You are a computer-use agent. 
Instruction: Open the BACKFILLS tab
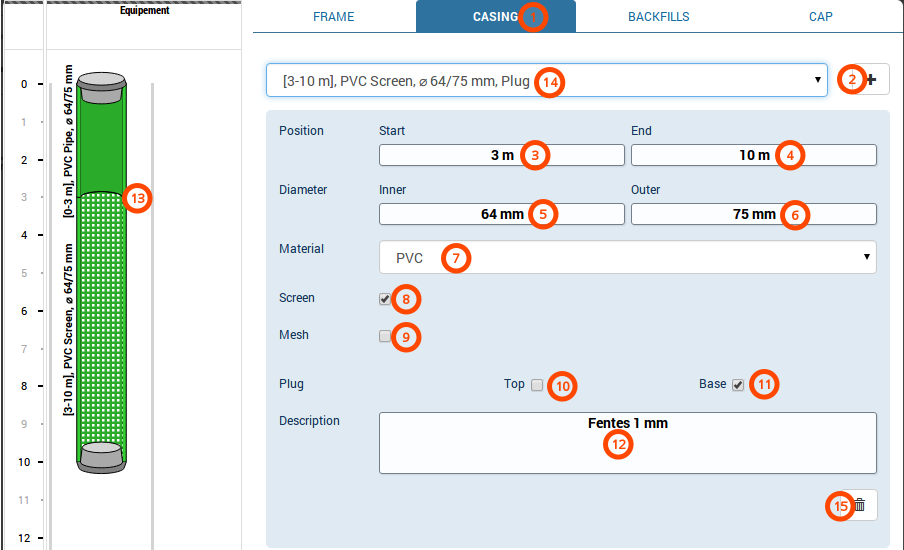click(658, 17)
